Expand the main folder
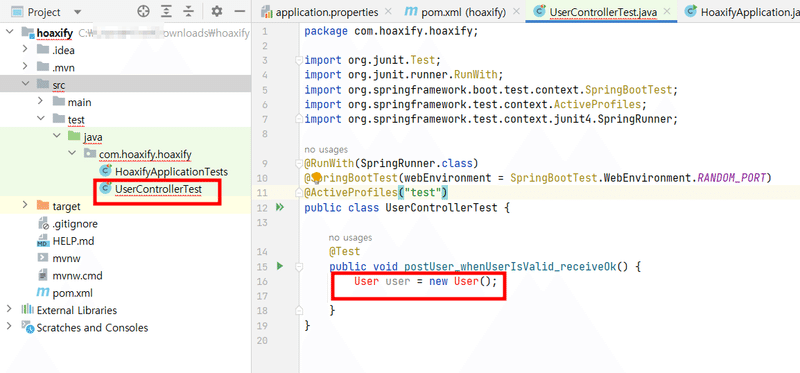 41,101
